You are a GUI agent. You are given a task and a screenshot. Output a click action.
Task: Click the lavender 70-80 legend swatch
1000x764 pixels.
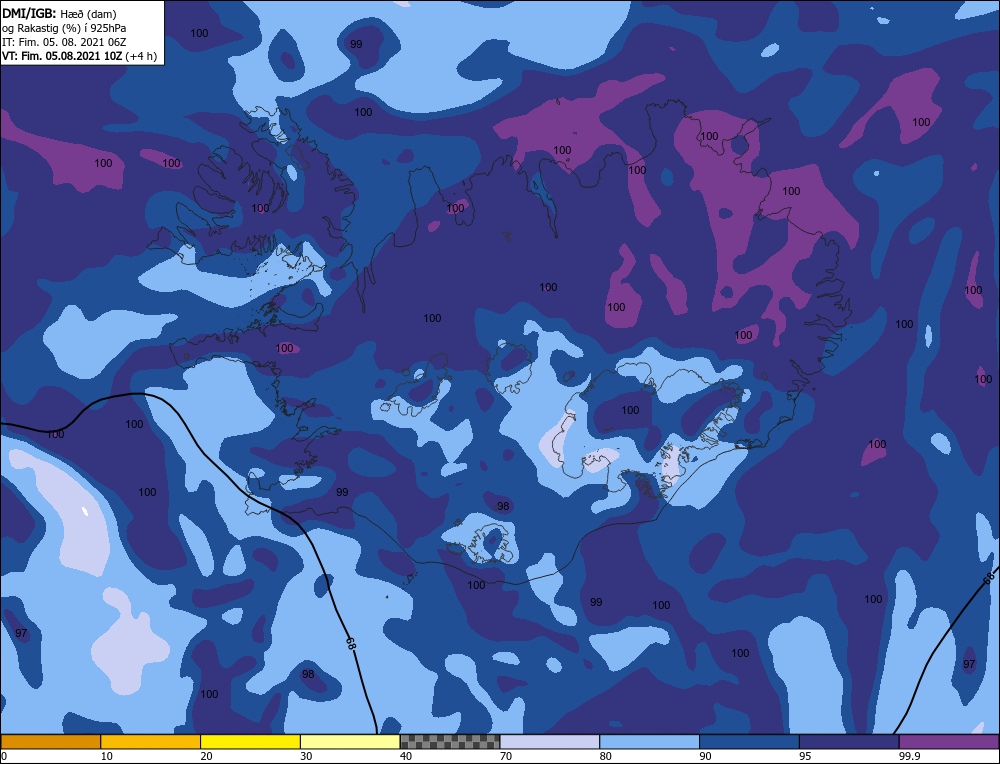click(x=550, y=742)
